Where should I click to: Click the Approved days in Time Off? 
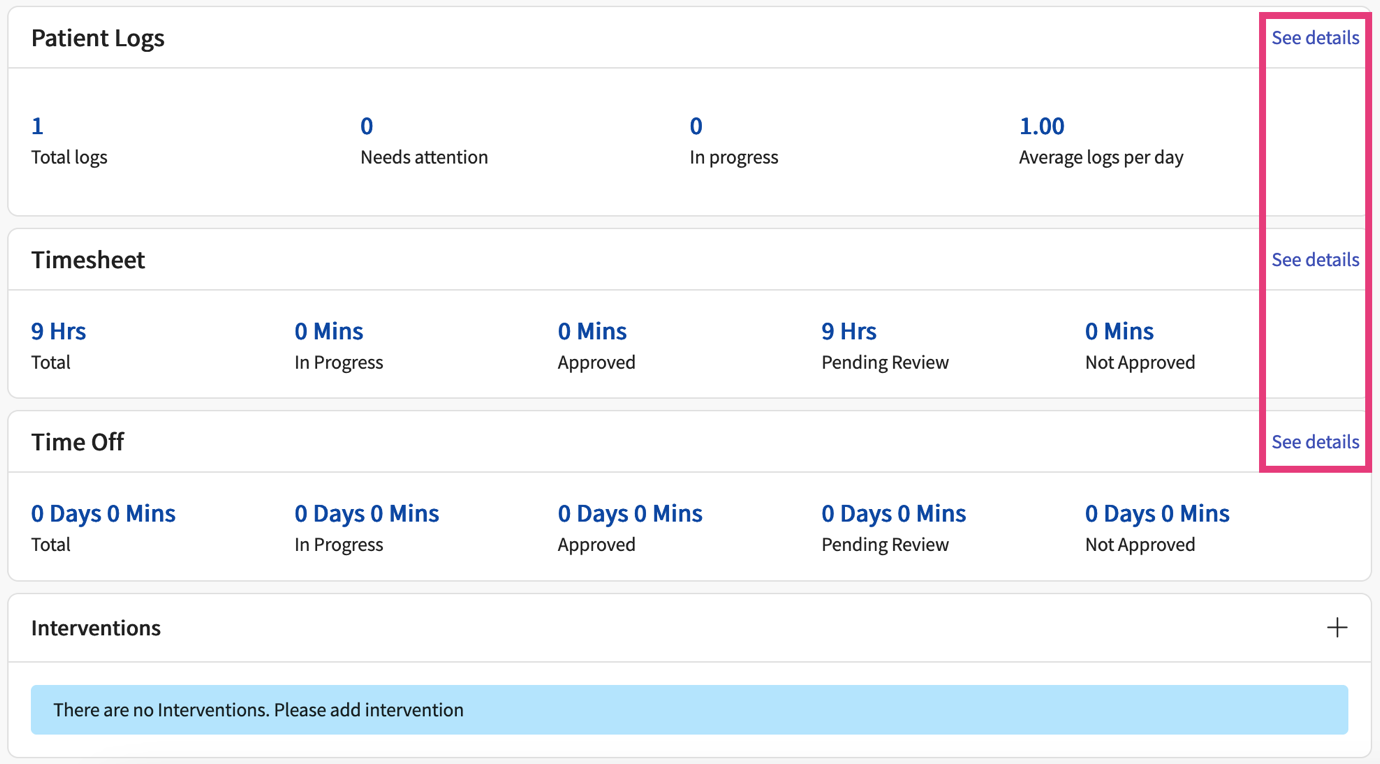coord(630,513)
